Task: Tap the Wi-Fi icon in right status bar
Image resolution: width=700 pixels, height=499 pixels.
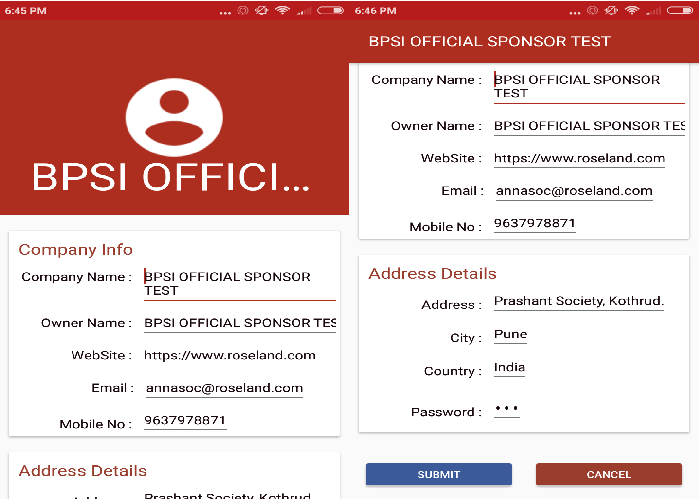Action: pyautogui.click(x=631, y=10)
